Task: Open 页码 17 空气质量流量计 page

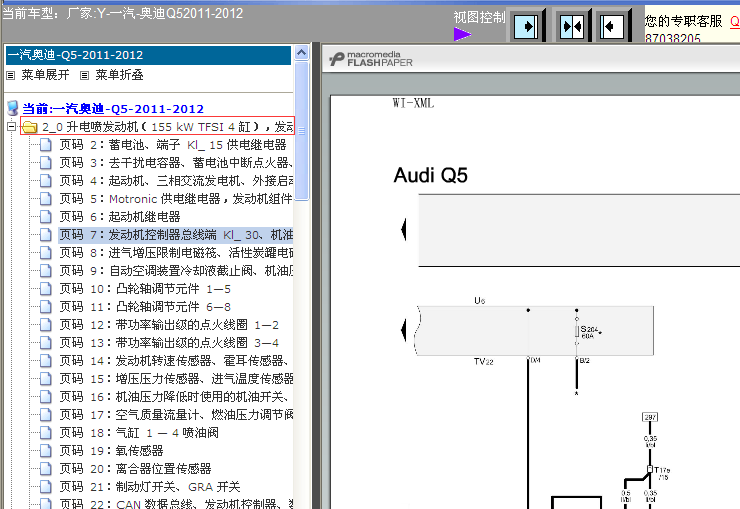Action: click(x=176, y=415)
